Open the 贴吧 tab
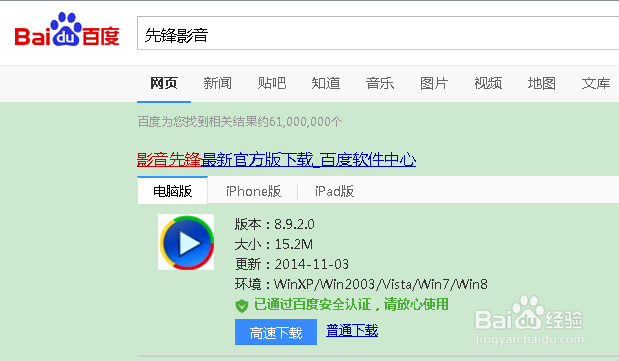Viewport: 619px width, 361px height. point(272,83)
